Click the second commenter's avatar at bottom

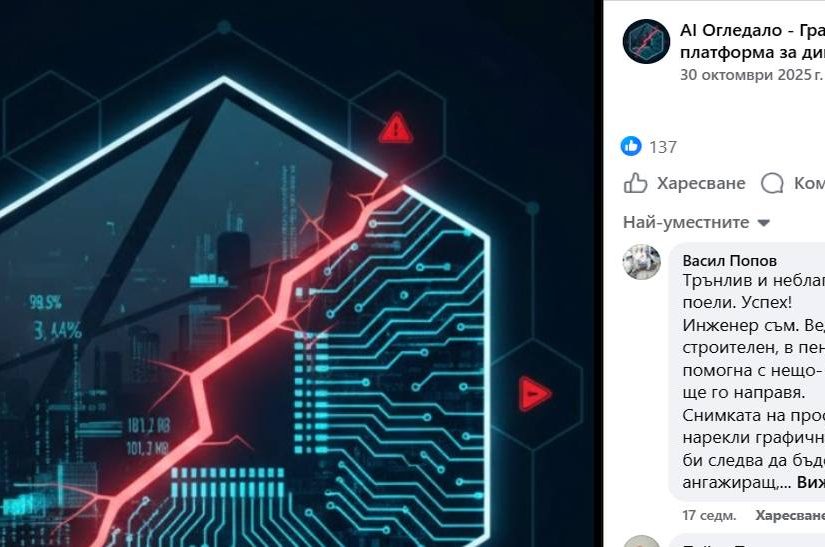tap(641, 541)
